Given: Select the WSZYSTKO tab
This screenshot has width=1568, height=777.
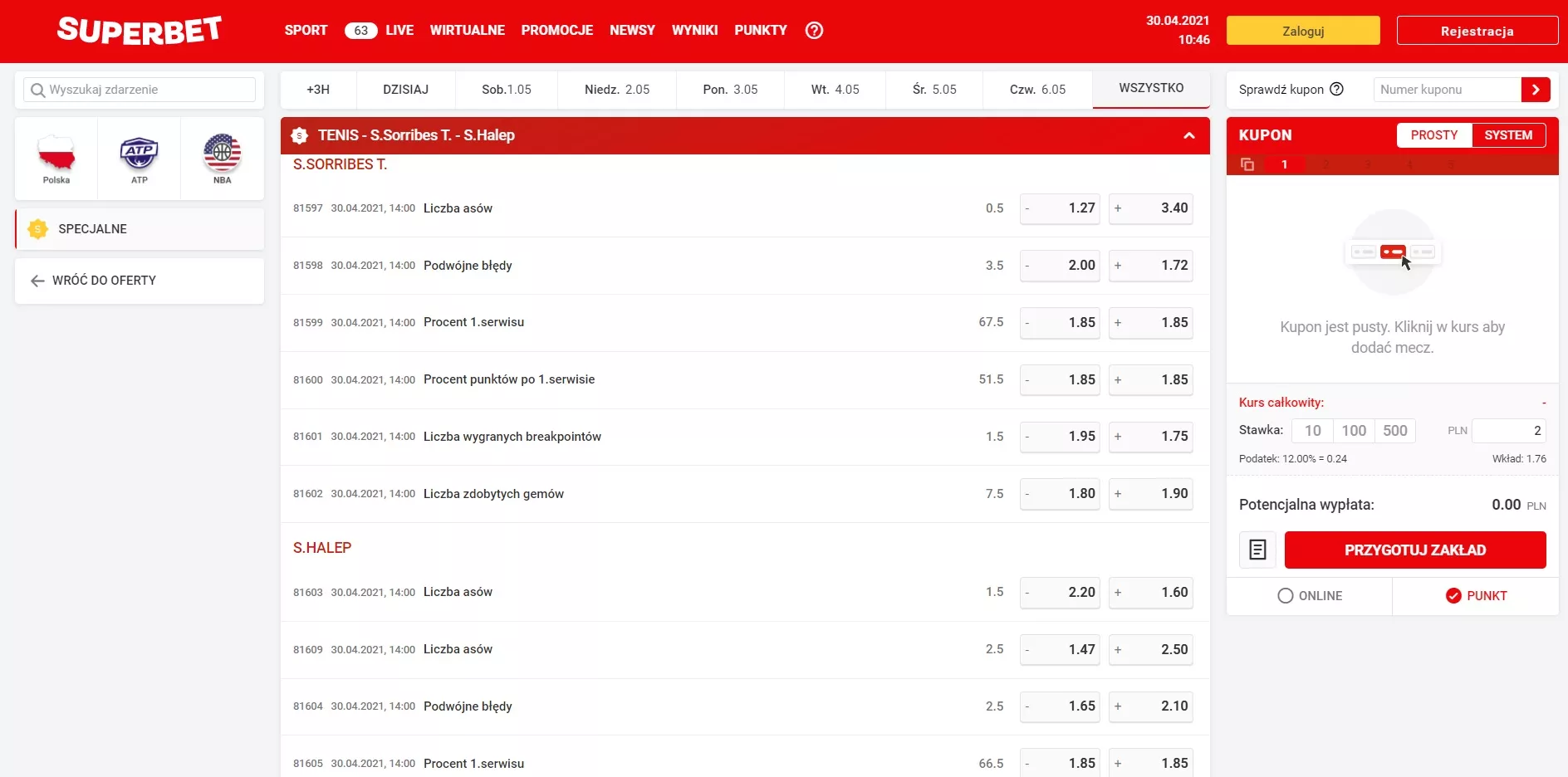Looking at the screenshot, I should point(1151,89).
